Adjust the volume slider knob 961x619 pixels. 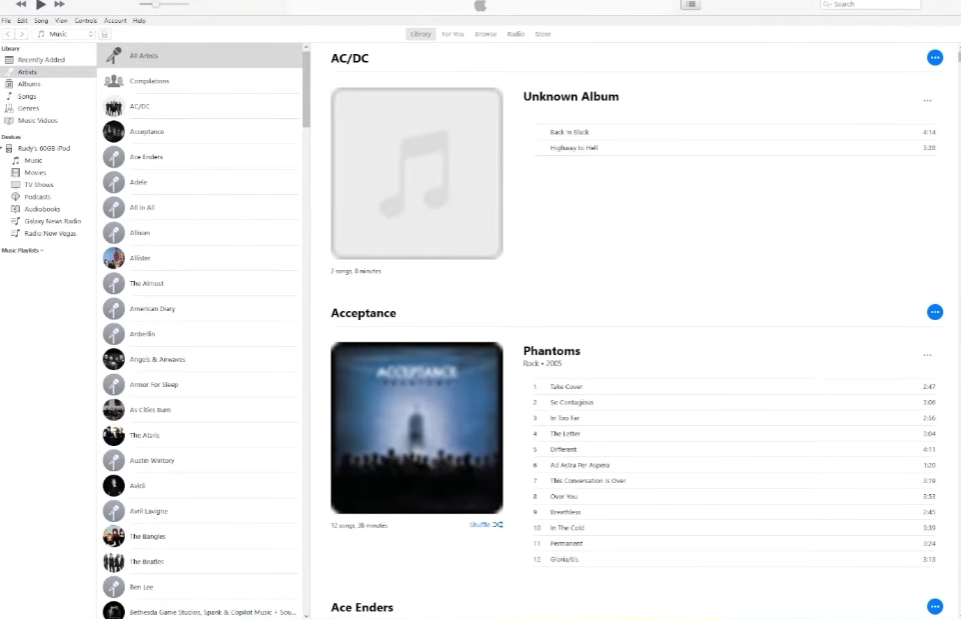156,4
